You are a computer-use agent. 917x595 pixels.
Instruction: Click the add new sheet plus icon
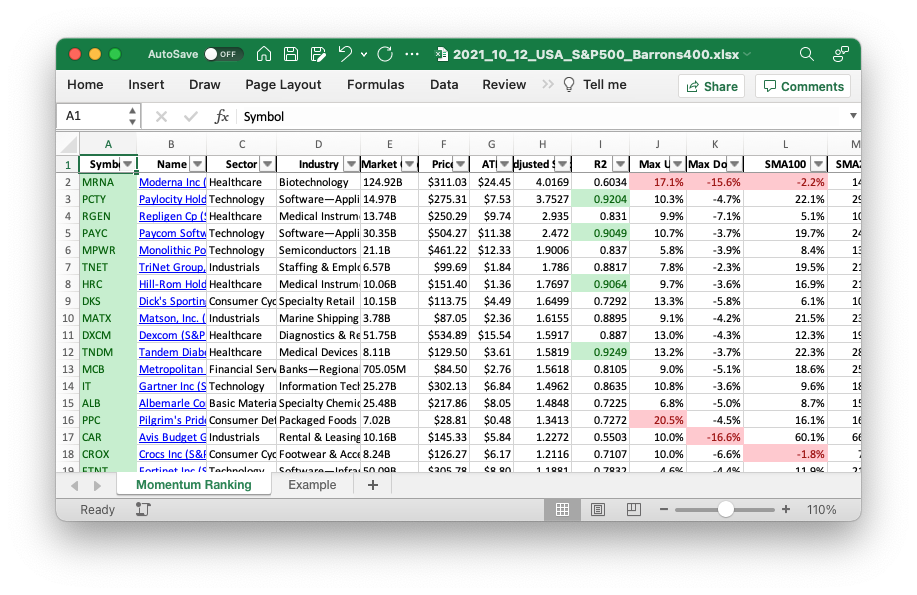pos(373,485)
